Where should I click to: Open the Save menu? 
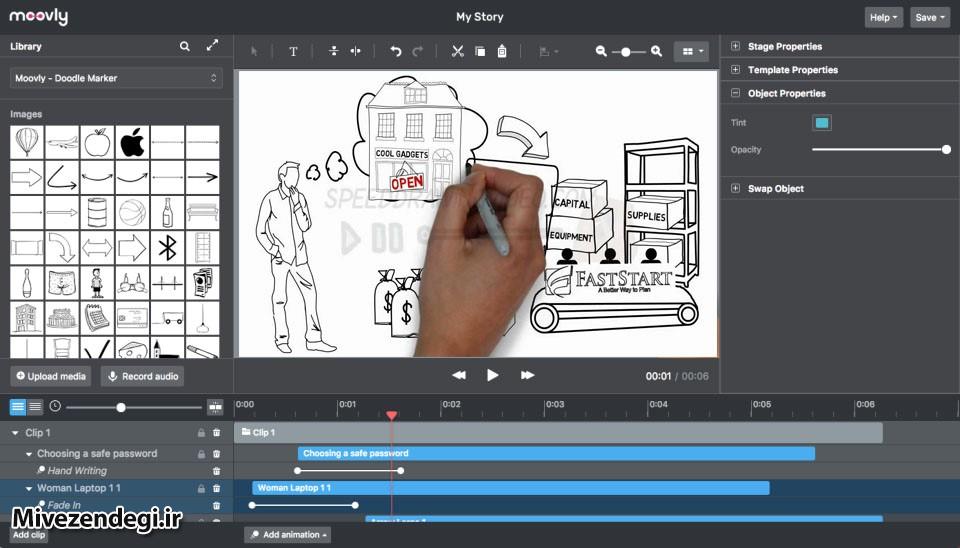tap(930, 17)
